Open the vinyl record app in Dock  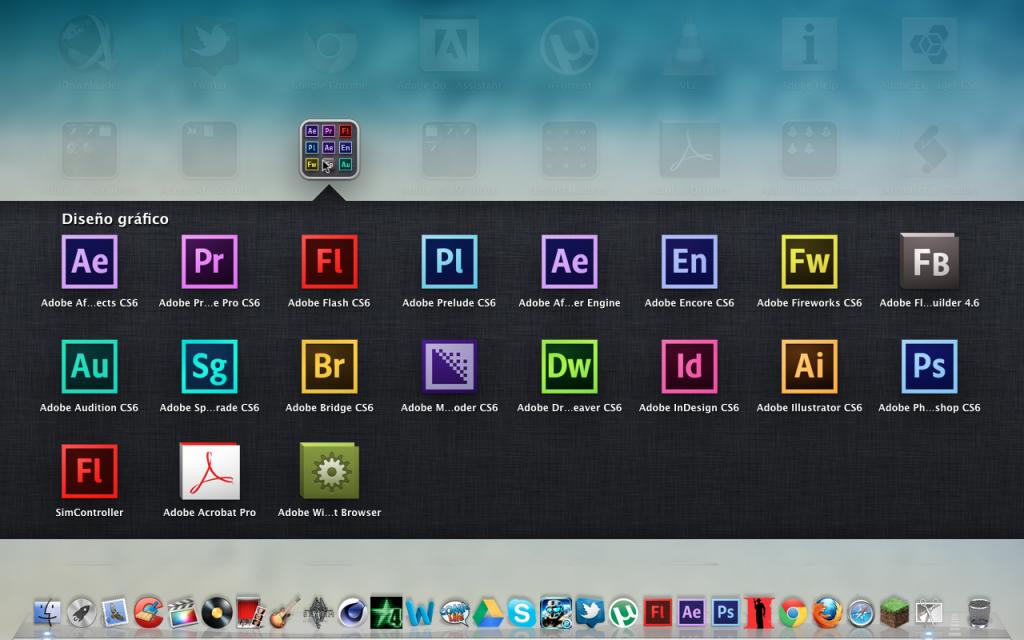217,613
